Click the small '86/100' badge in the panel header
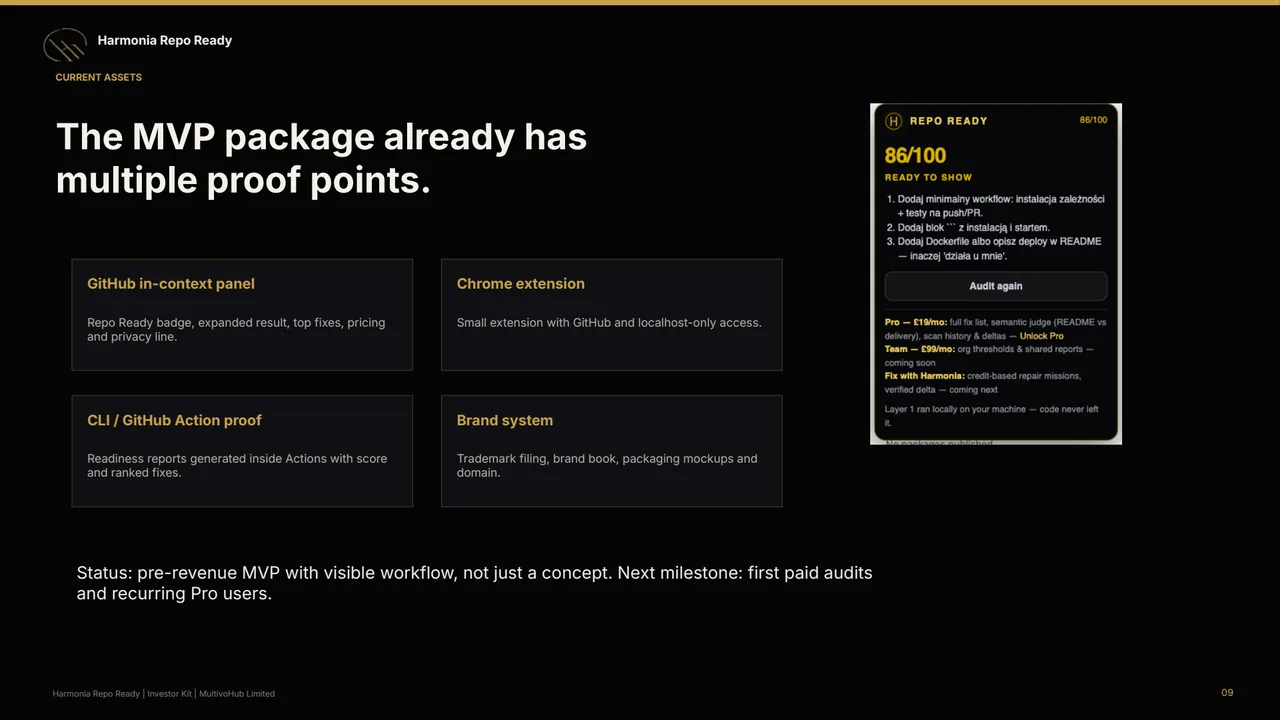This screenshot has height=720, width=1280. [x=1093, y=120]
